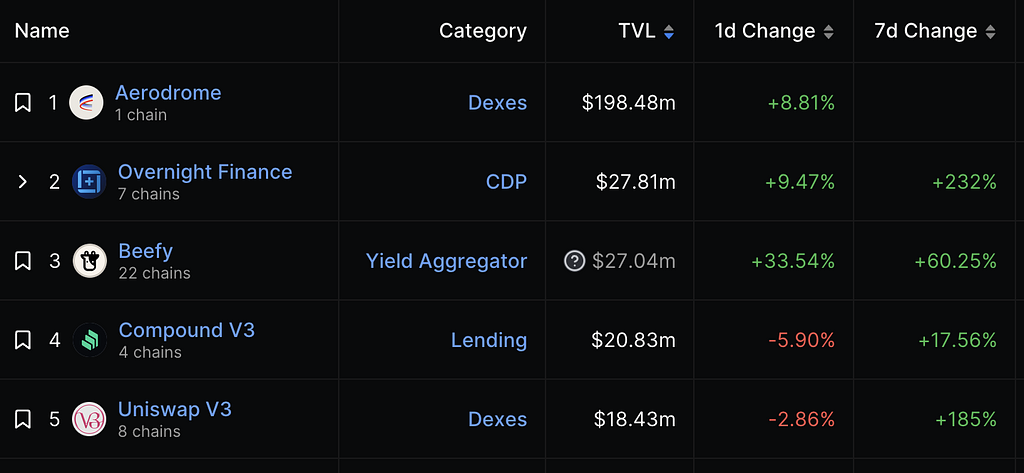Click the Compound V3 logo icon
The width and height of the screenshot is (1024, 473).
coord(89,340)
